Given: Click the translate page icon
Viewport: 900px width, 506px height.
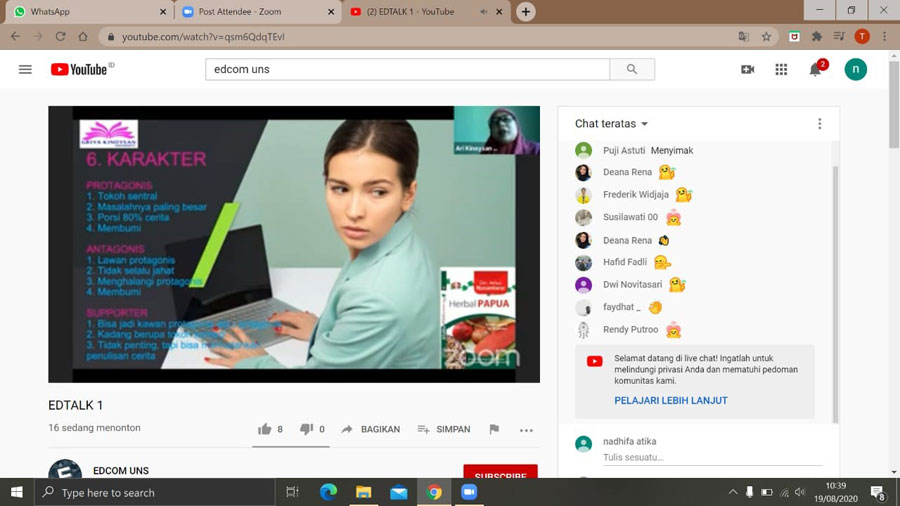Looking at the screenshot, I should click(744, 37).
